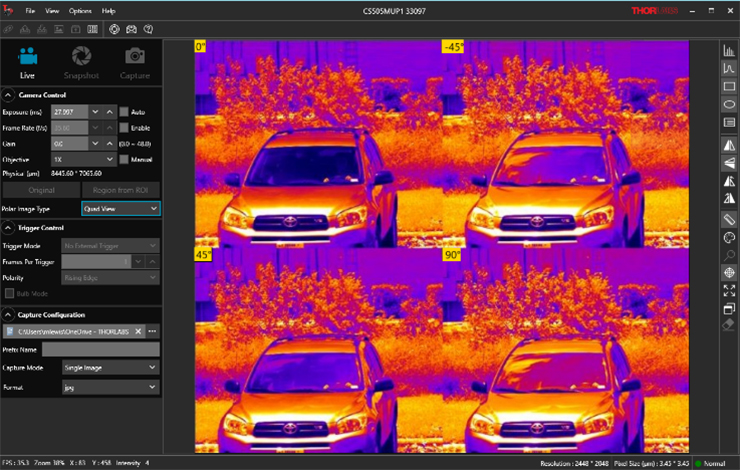Click the -45° polarization quadrant image
740x470 pixels.
(565, 144)
